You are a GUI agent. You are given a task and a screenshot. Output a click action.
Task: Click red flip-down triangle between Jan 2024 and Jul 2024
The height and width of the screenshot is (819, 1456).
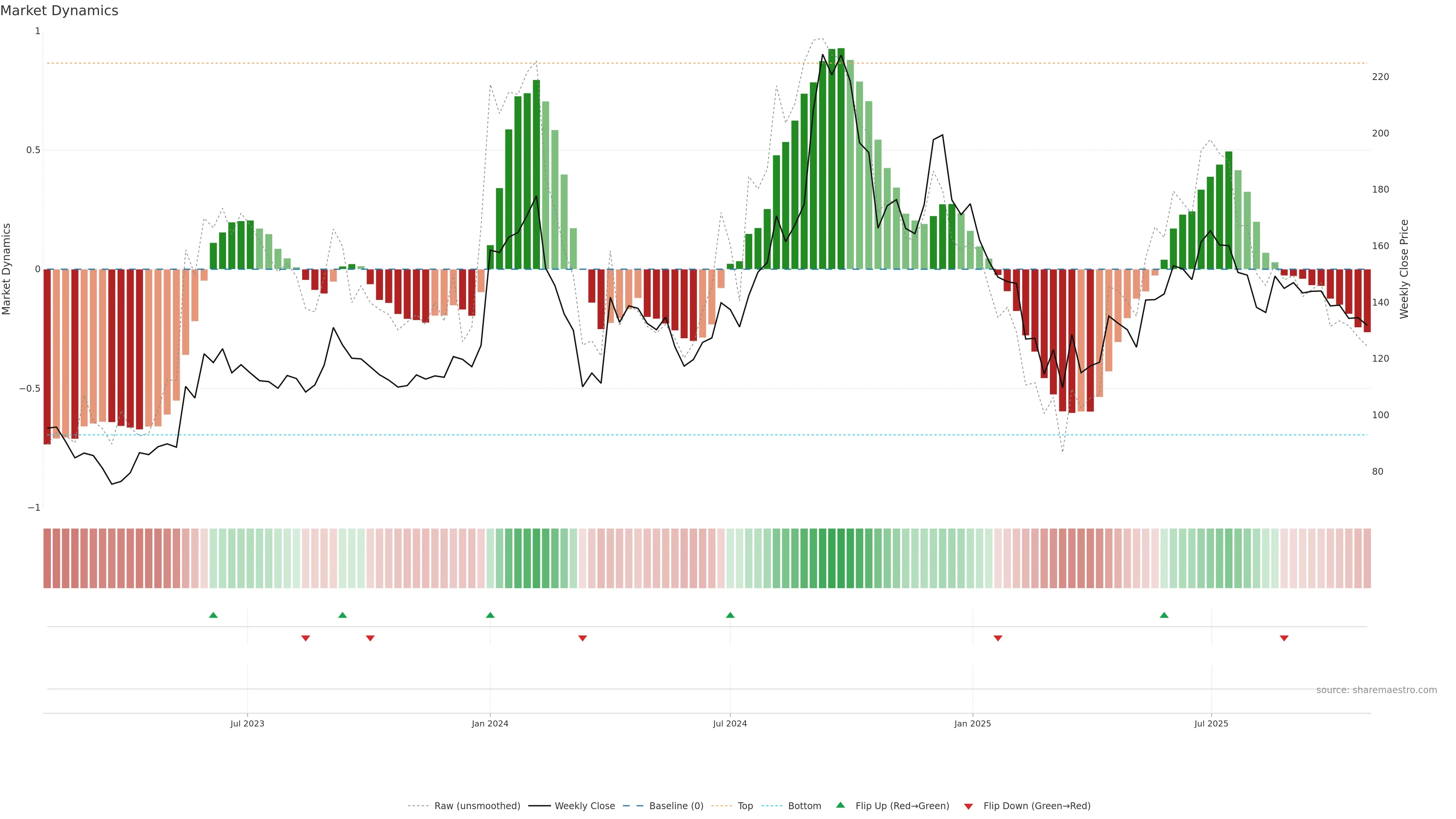pyautogui.click(x=582, y=638)
